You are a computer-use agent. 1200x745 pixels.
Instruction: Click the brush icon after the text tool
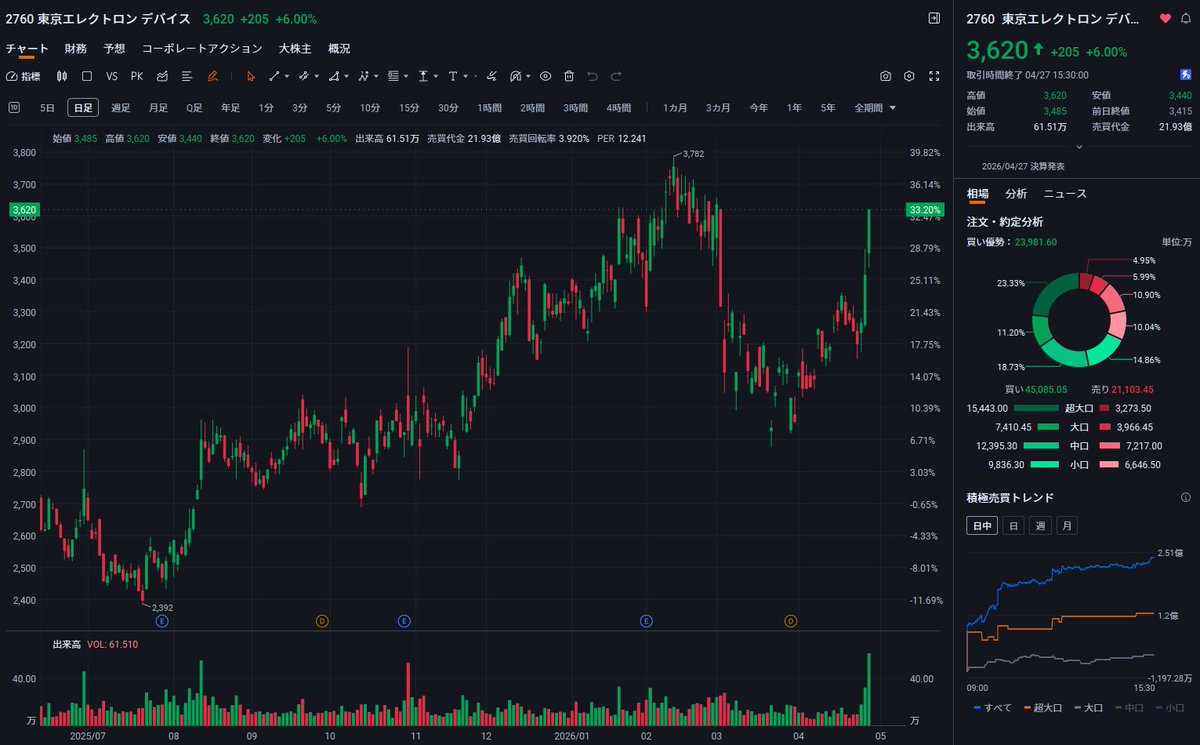pos(491,76)
